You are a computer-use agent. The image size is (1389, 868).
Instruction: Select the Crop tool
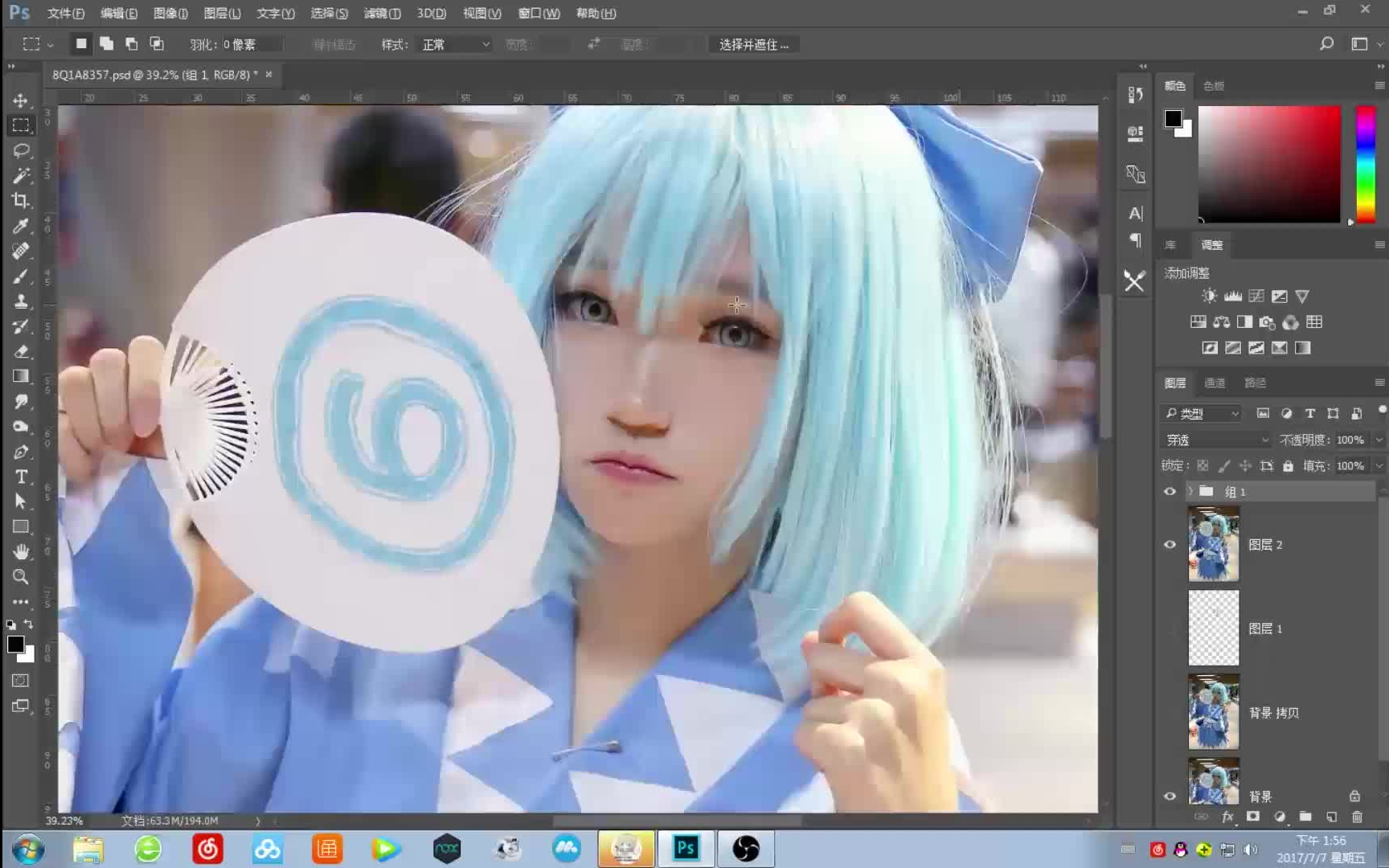pyautogui.click(x=21, y=200)
